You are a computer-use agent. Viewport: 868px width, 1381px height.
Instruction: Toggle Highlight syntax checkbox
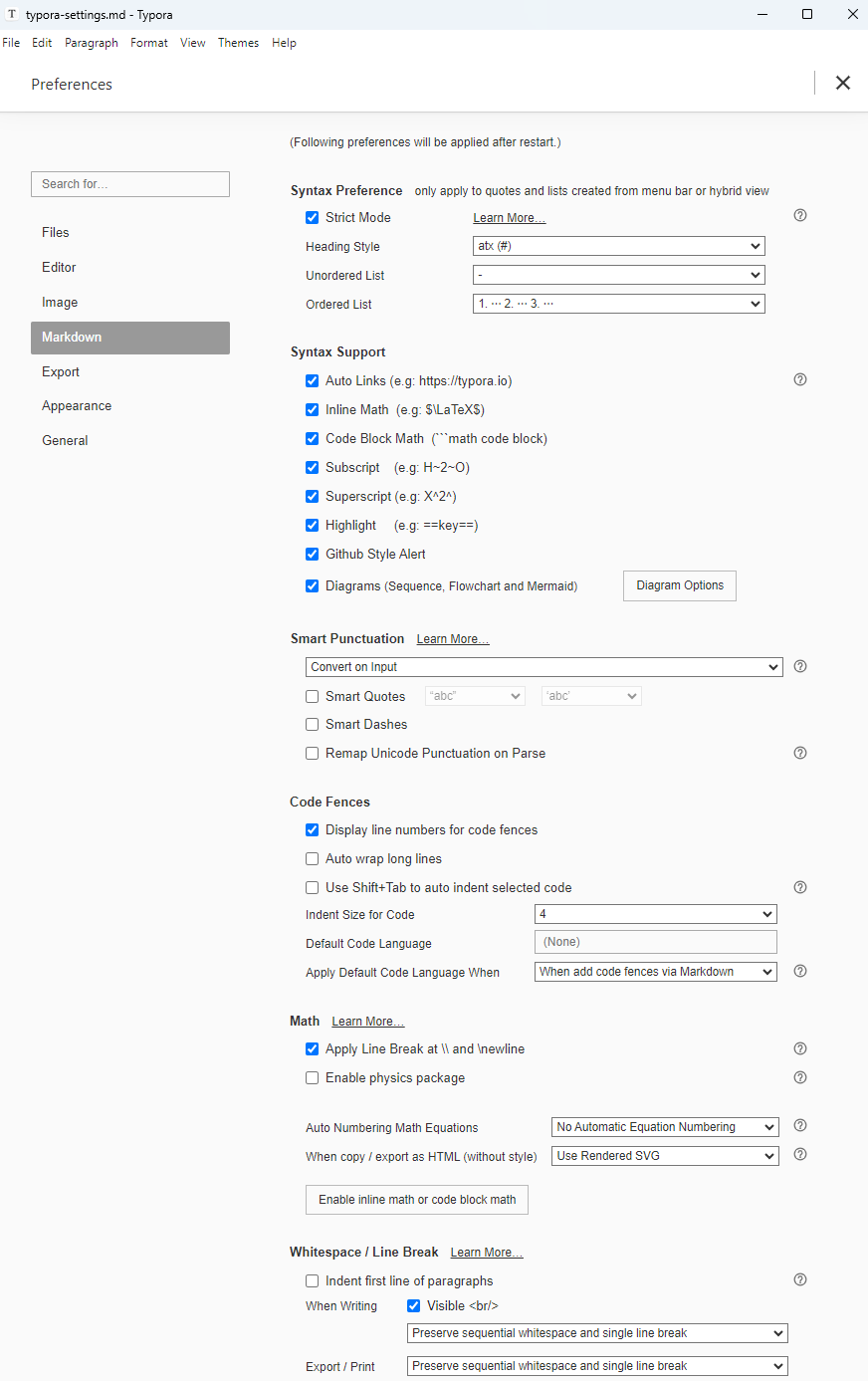pos(312,525)
